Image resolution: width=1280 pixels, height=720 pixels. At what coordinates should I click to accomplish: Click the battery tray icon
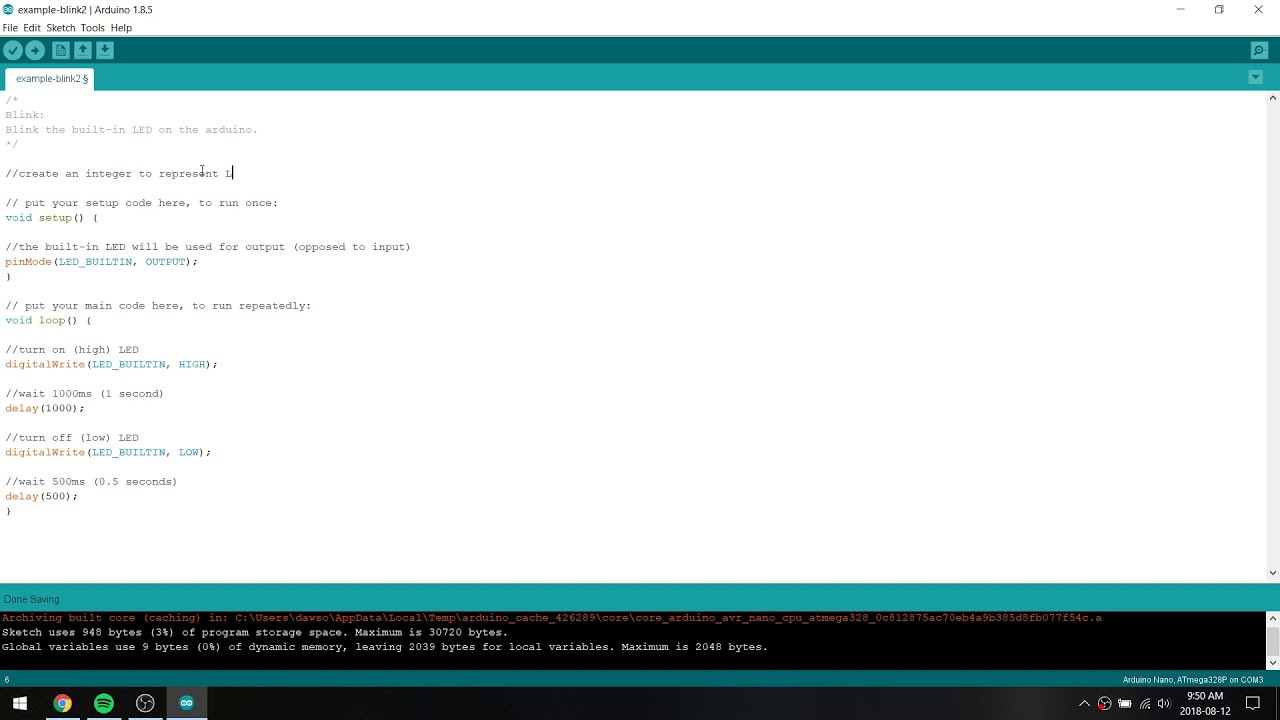tap(1125, 704)
